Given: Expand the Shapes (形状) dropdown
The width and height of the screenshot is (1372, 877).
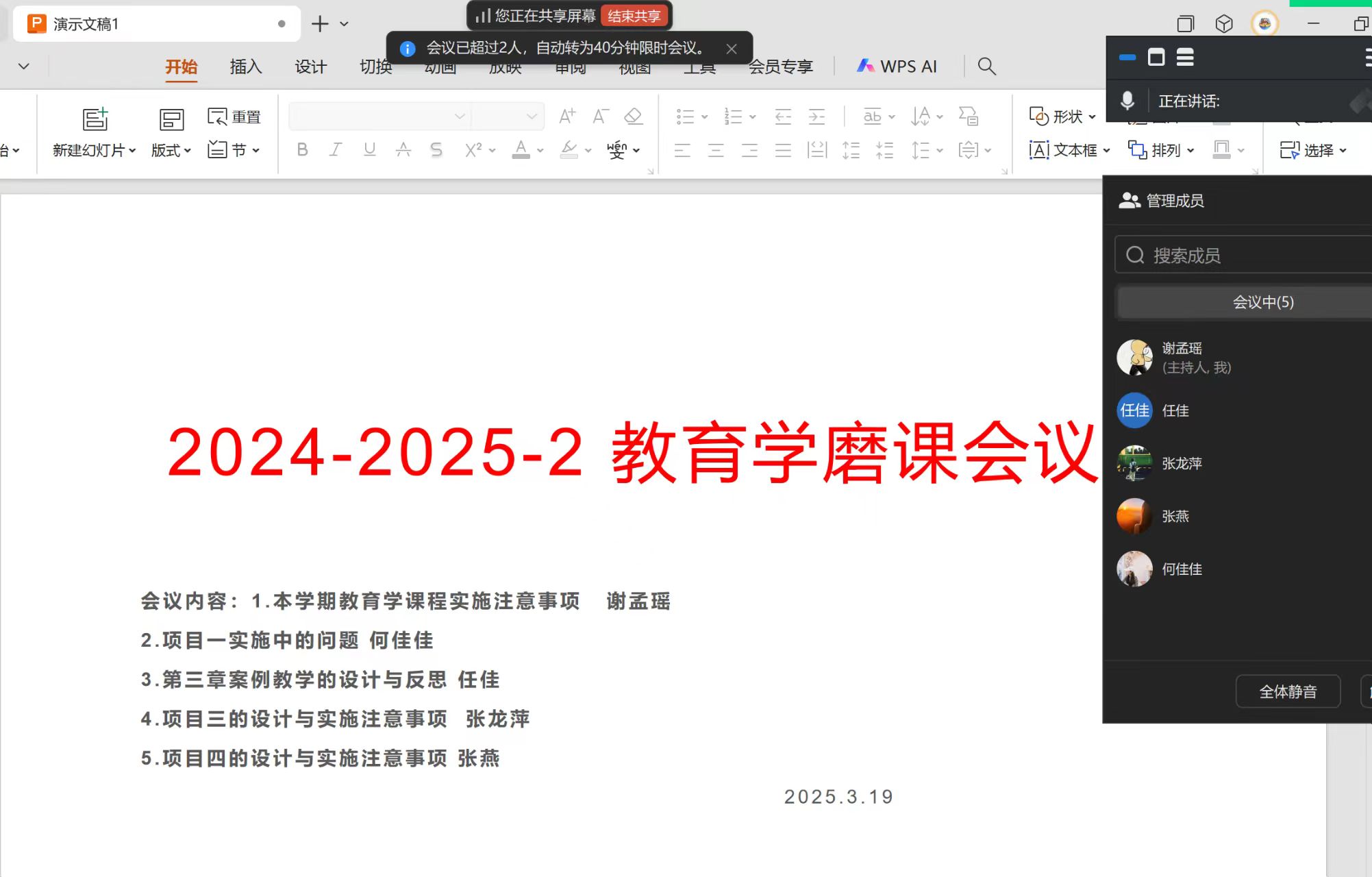Looking at the screenshot, I should tap(1092, 117).
